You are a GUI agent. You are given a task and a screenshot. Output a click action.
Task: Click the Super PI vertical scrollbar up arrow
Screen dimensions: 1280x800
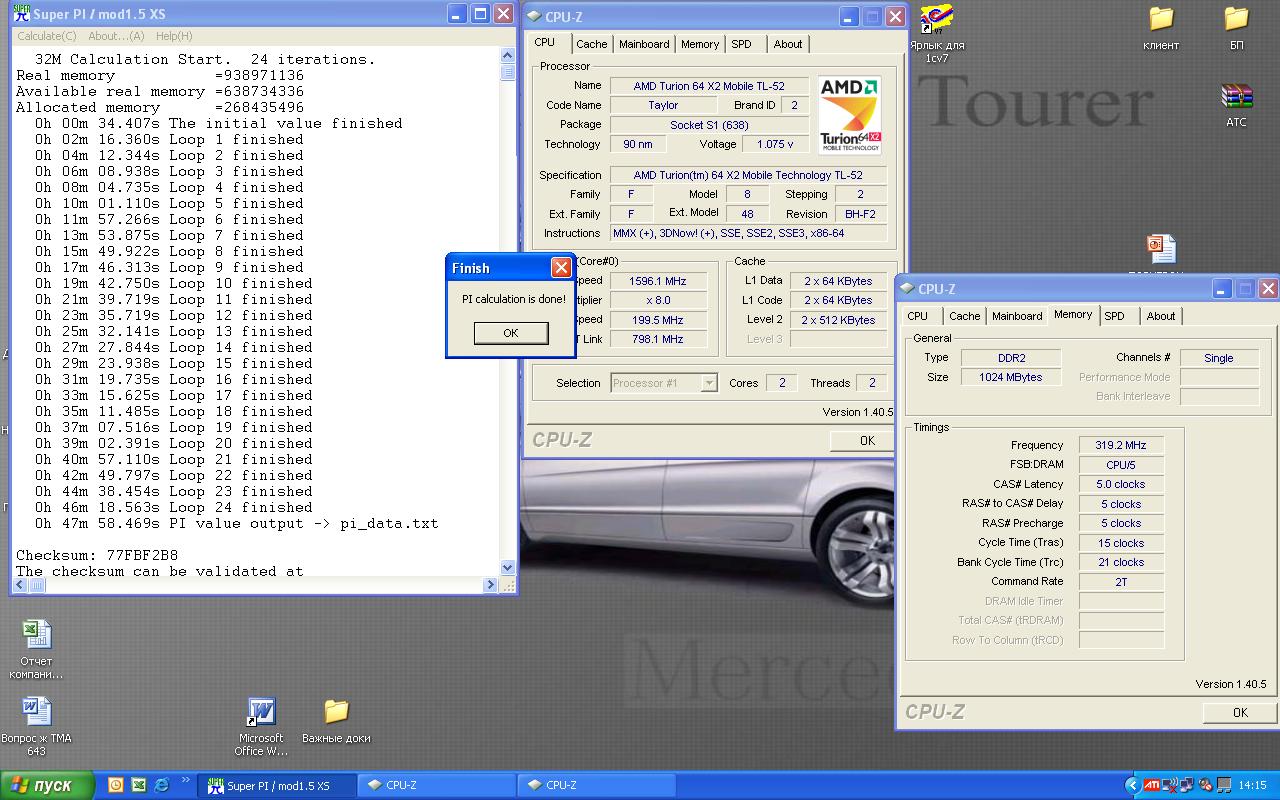click(507, 56)
